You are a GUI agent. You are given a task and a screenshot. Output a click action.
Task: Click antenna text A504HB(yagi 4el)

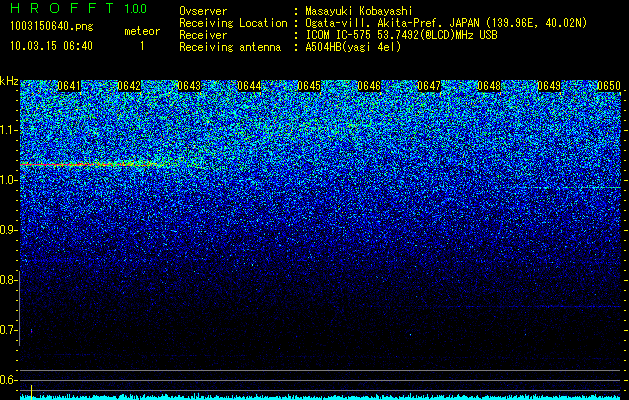[353, 47]
